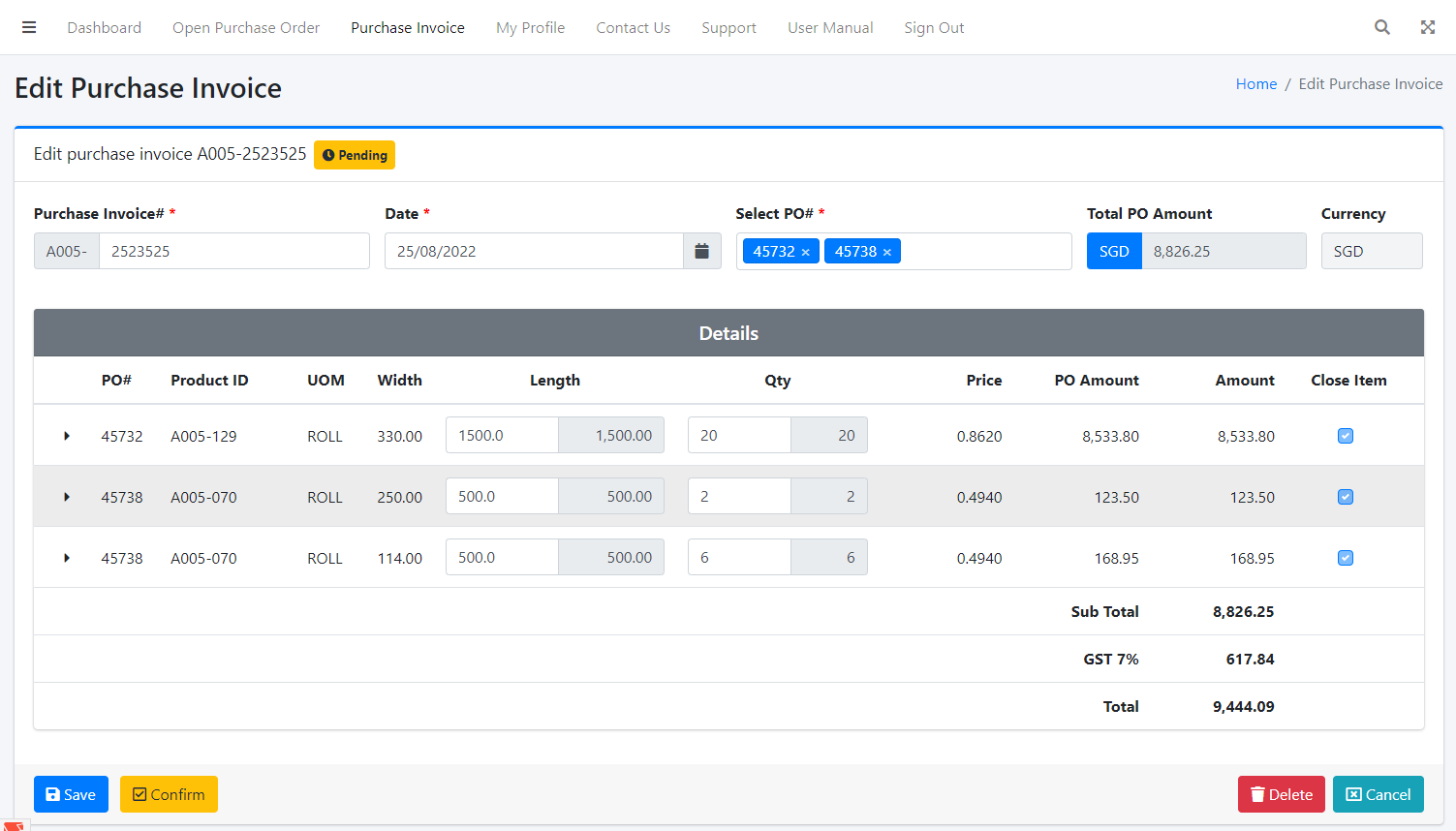Click the Purchase Invoice number field

pos(233,252)
